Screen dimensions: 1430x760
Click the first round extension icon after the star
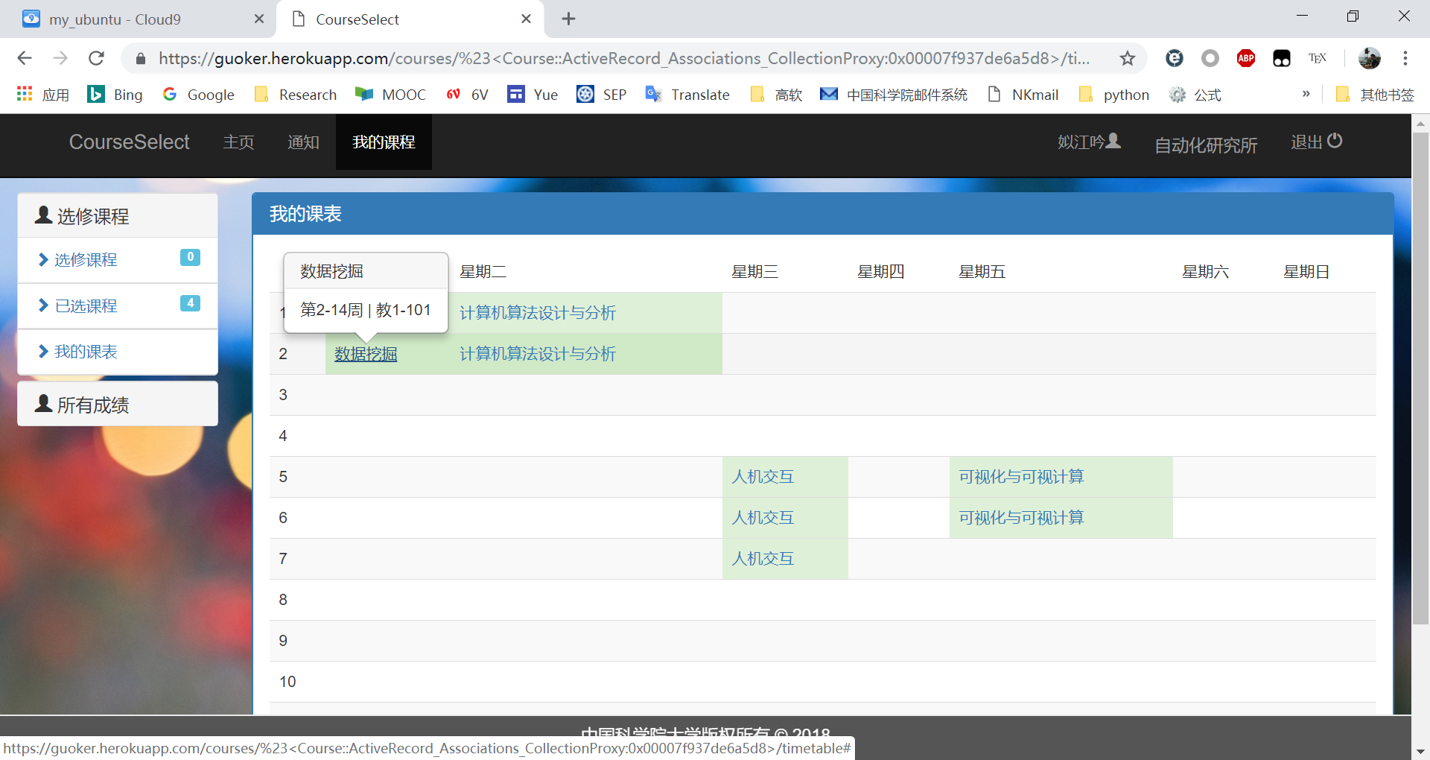click(x=1175, y=58)
